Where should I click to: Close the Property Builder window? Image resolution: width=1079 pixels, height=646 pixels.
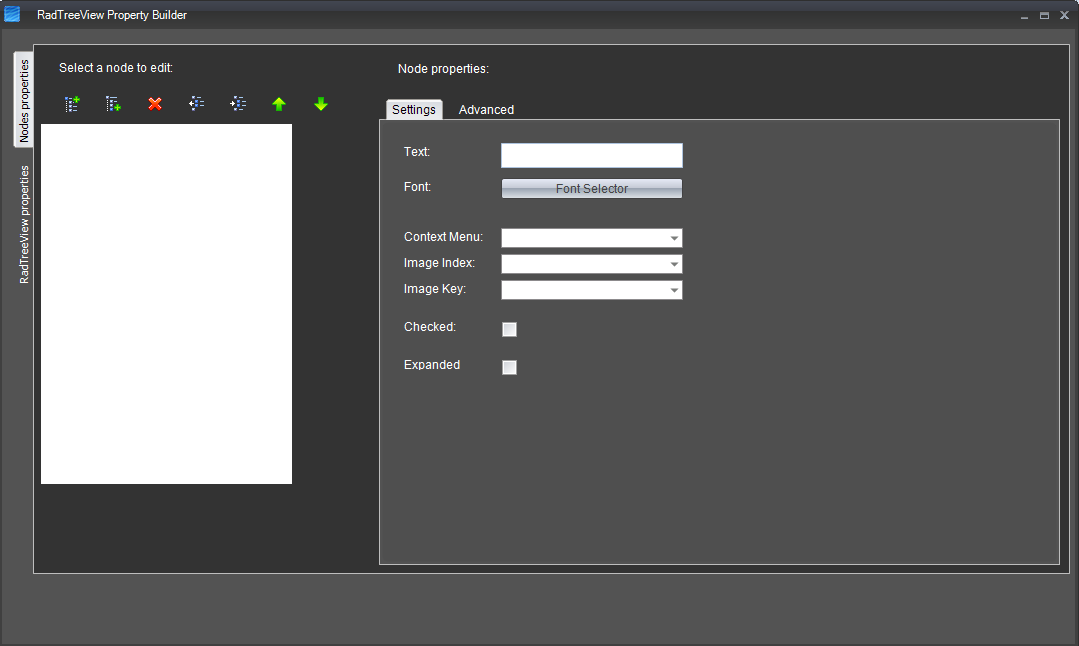tap(1065, 15)
